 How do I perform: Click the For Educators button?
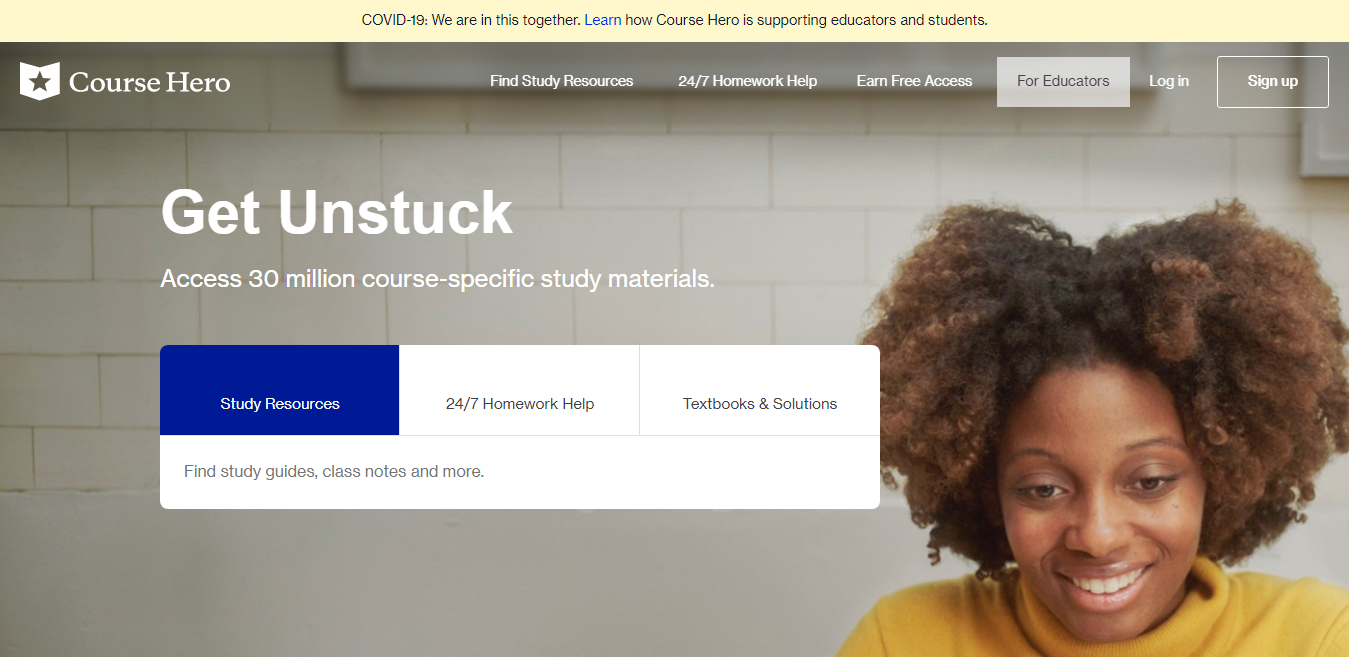pyautogui.click(x=1063, y=82)
